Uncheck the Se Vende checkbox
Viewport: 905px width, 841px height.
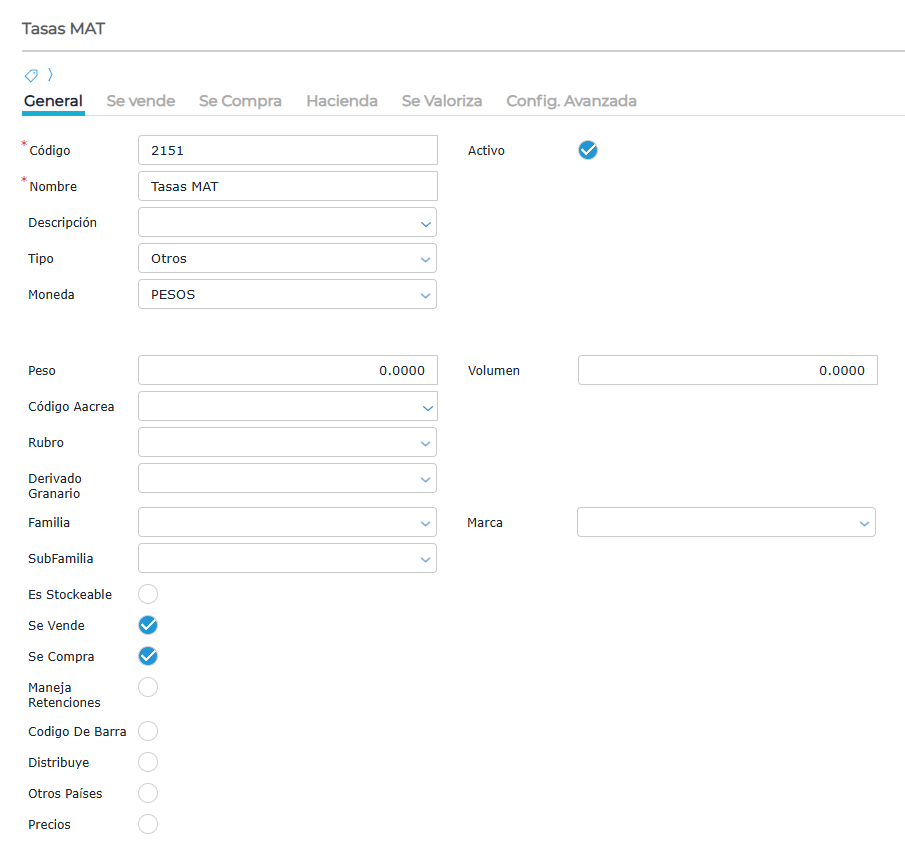tap(148, 625)
